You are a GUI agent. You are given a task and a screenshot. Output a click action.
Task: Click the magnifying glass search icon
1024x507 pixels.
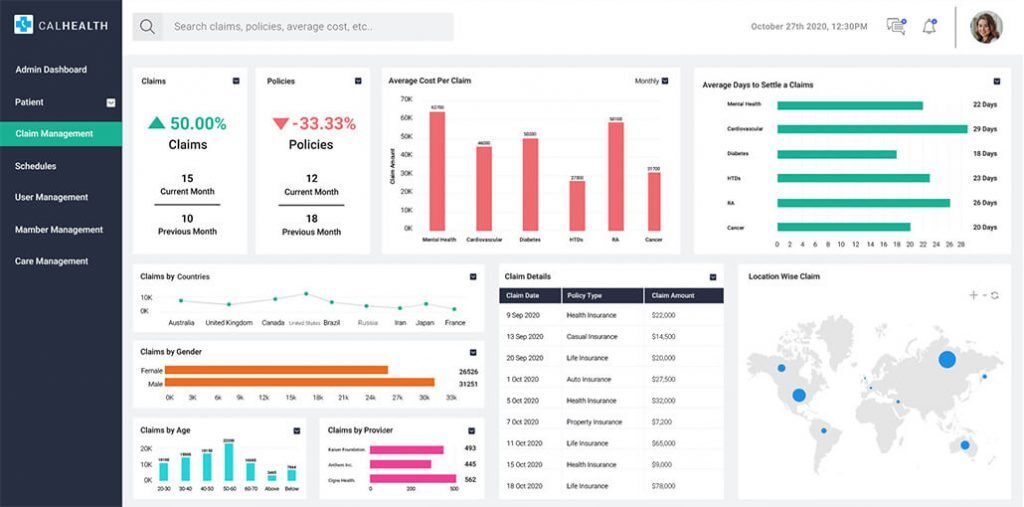147,27
